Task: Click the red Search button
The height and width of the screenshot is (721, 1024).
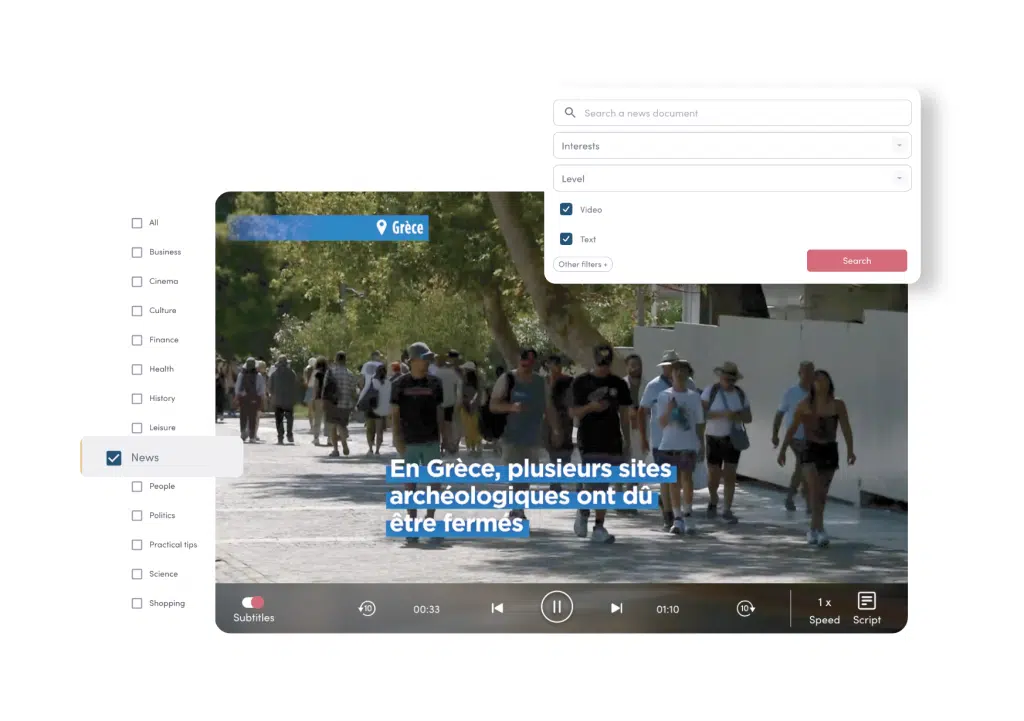Action: click(x=857, y=261)
